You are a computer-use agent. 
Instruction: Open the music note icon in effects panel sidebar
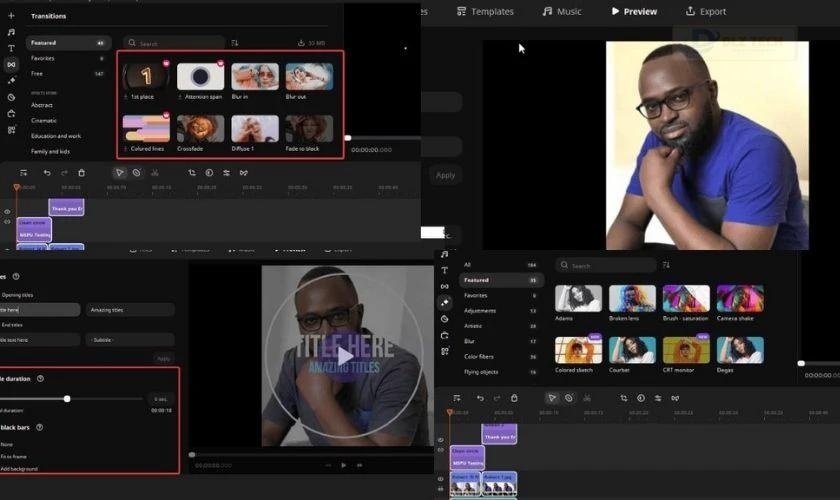click(445, 254)
